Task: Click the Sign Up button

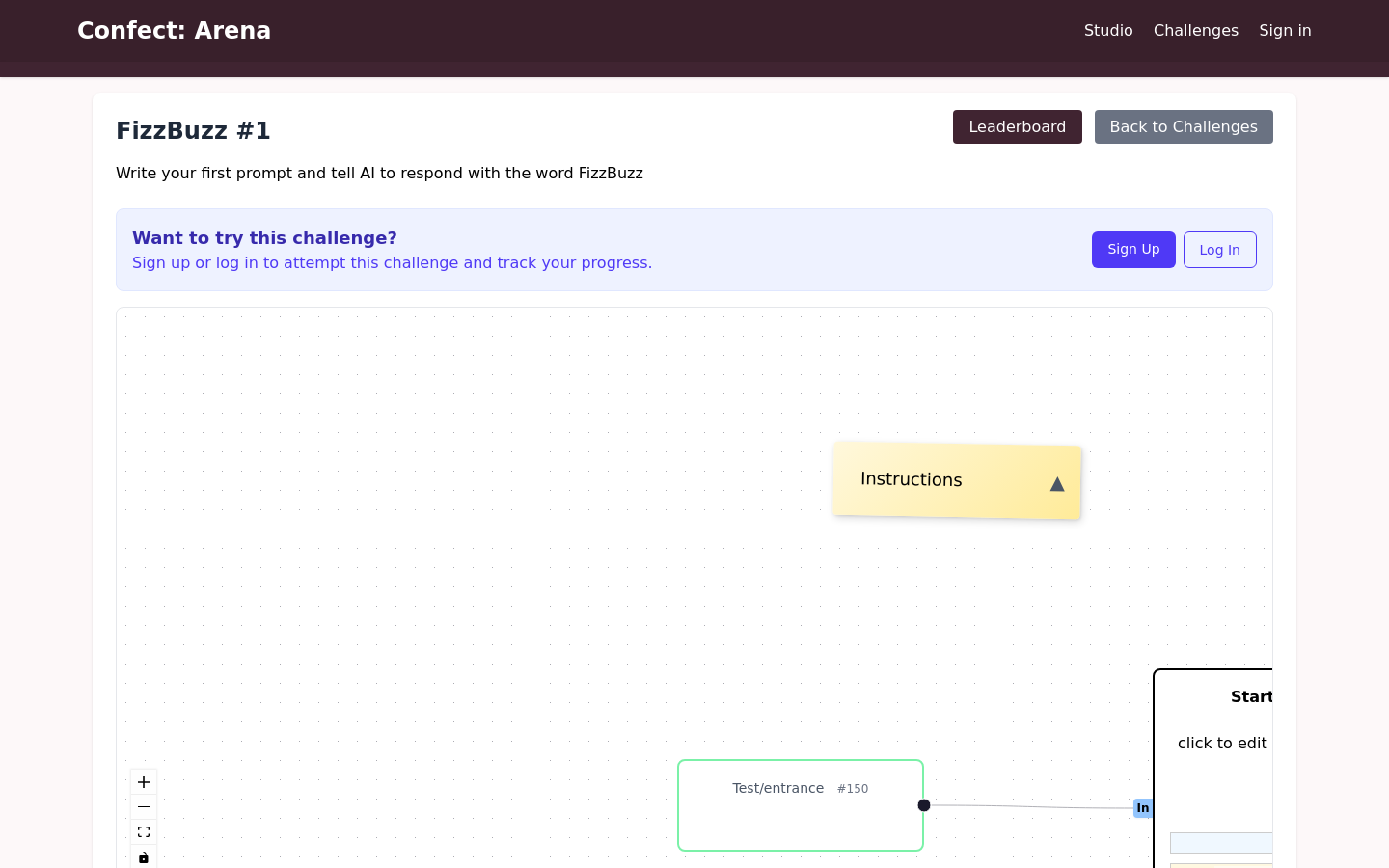Action: click(x=1133, y=250)
